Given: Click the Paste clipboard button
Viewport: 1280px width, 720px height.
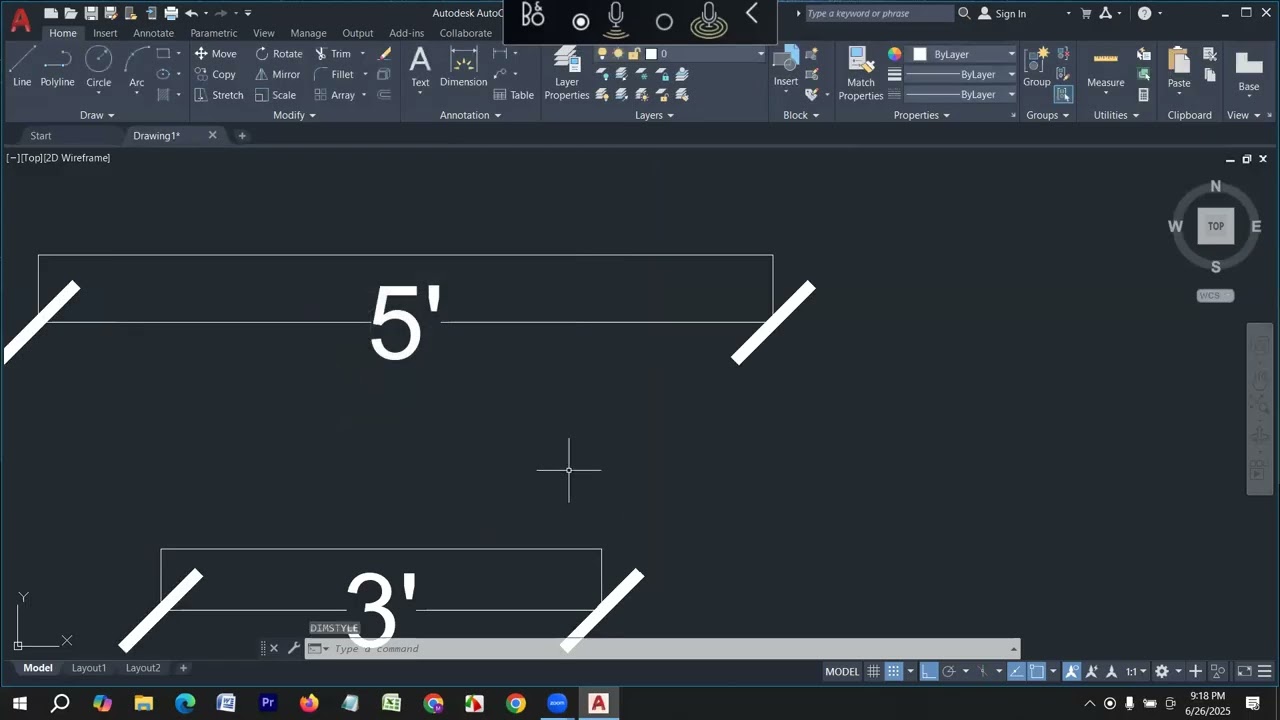Looking at the screenshot, I should click(x=1179, y=66).
